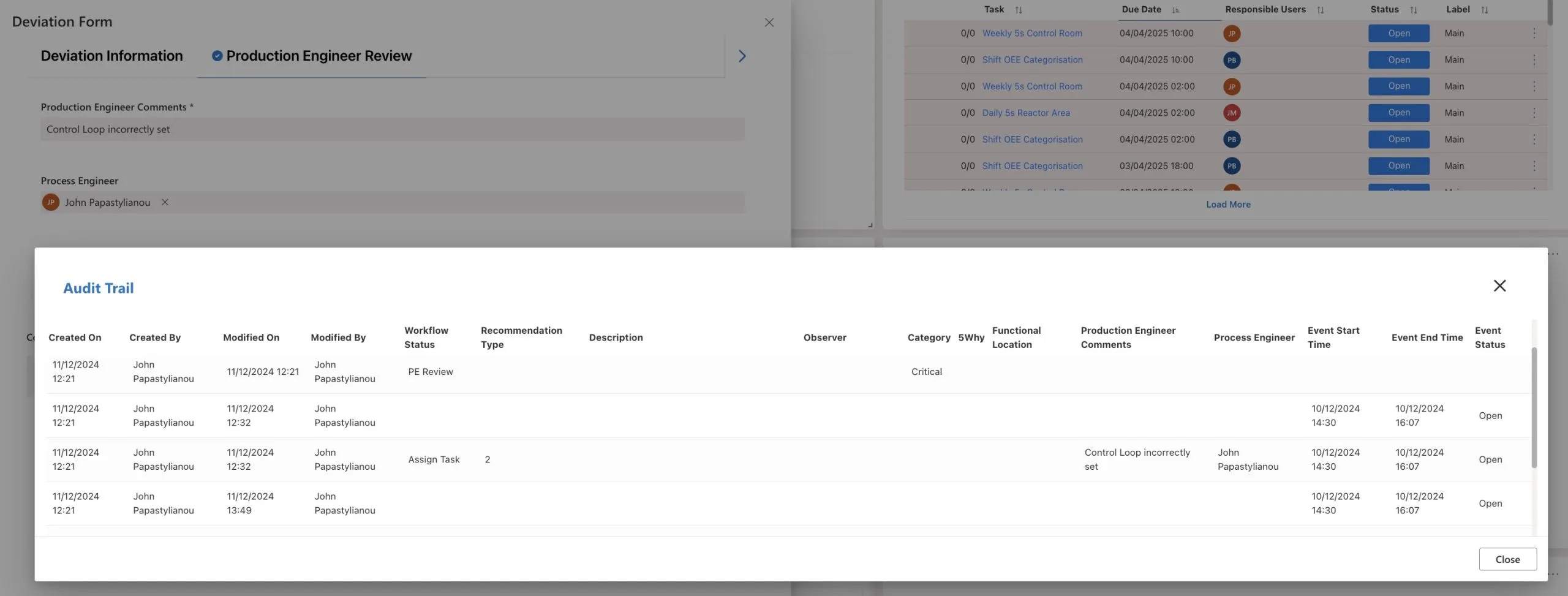Click the Process Engineer selection field
This screenshot has height=596, width=1568.
click(x=393, y=202)
